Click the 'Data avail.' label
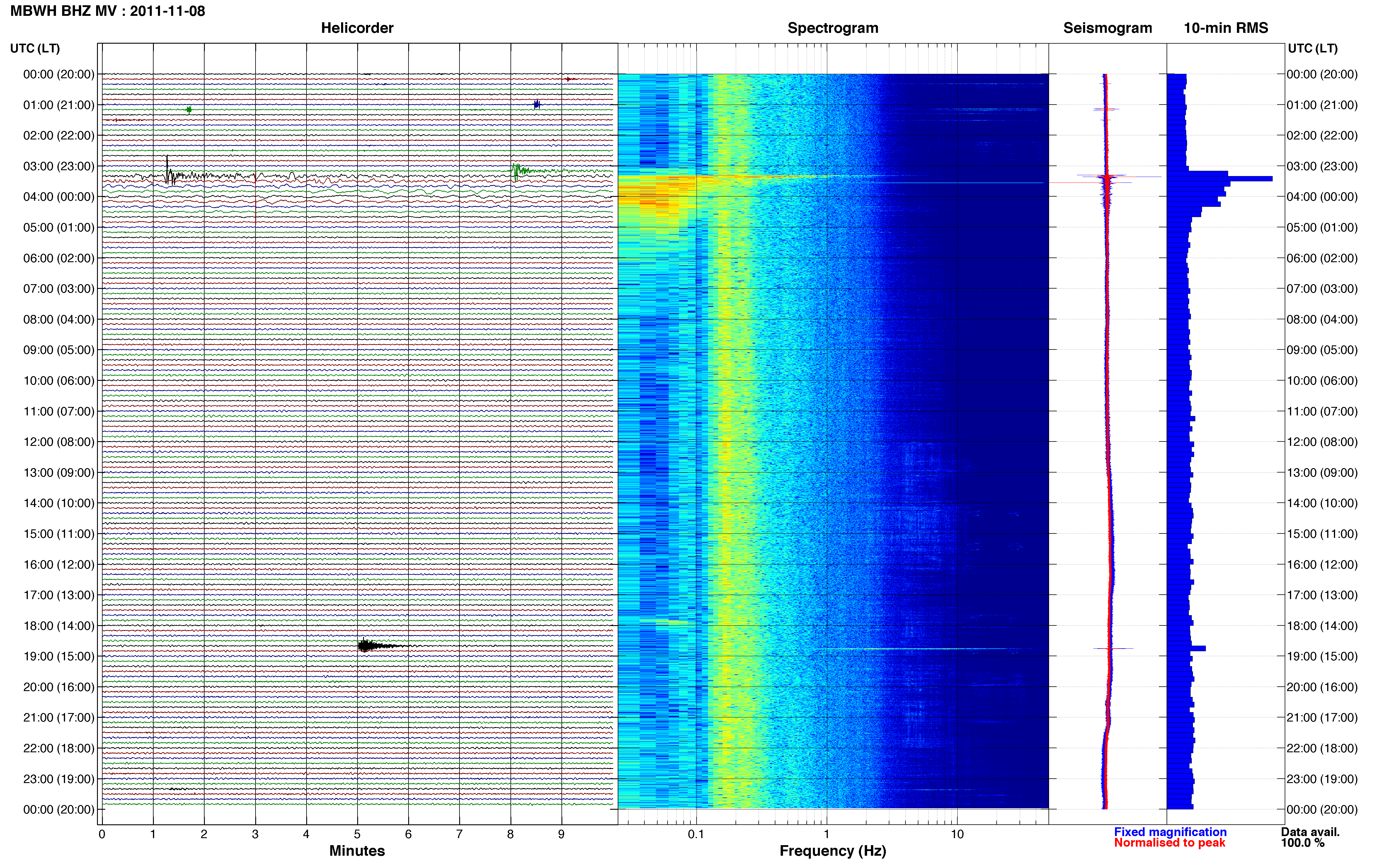 tap(1310, 832)
